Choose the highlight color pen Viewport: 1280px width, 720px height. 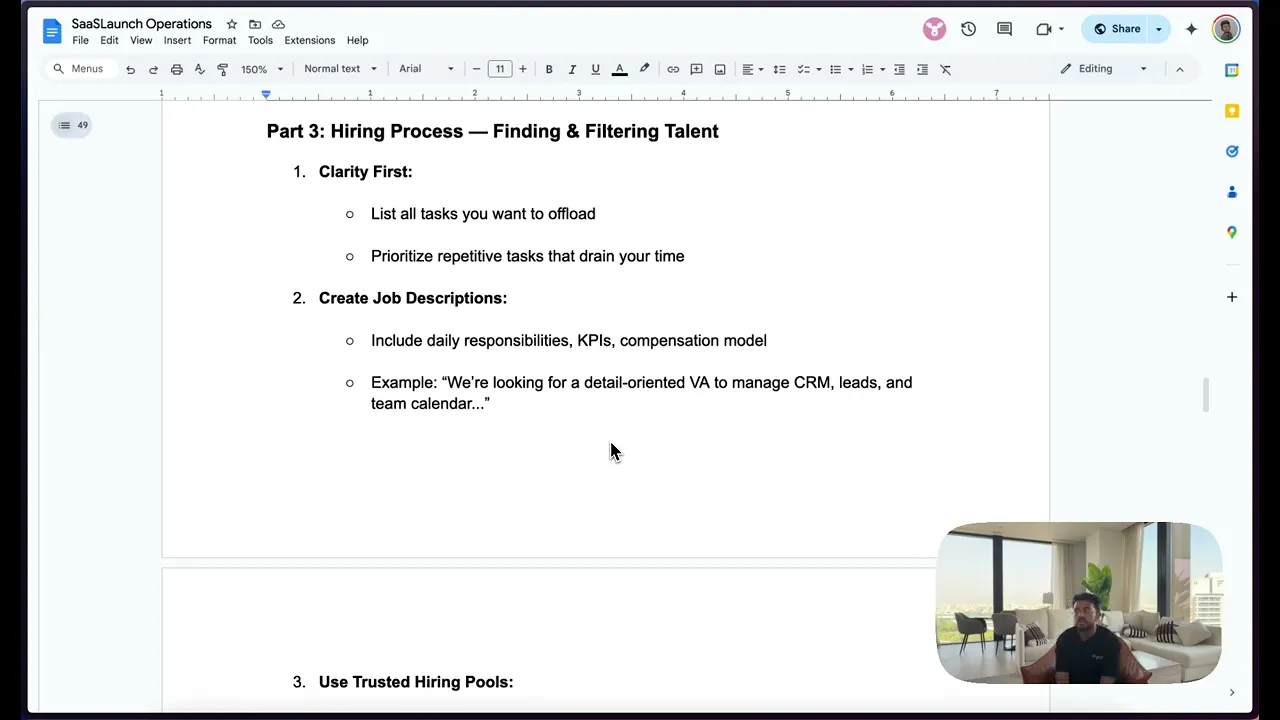(x=644, y=69)
